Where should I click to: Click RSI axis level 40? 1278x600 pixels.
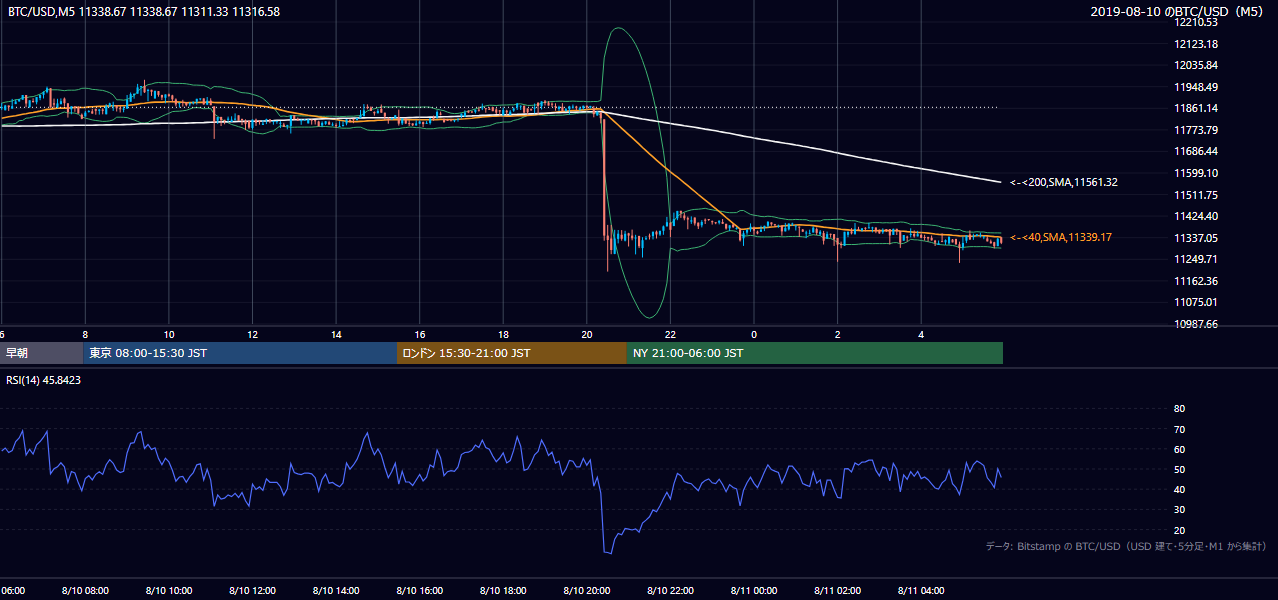point(1179,489)
